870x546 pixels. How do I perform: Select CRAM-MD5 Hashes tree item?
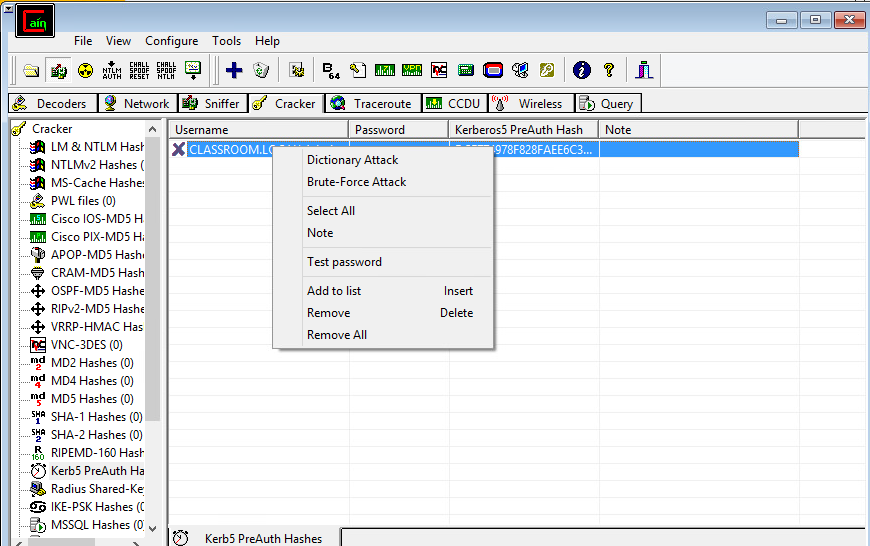coord(97,273)
